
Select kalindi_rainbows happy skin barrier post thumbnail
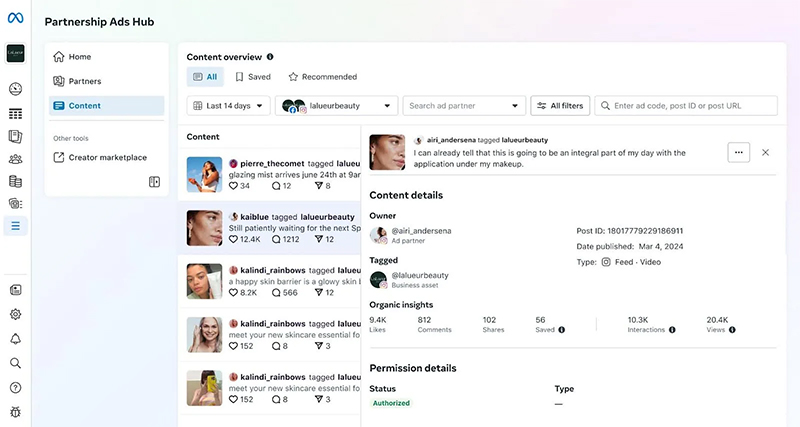204,281
